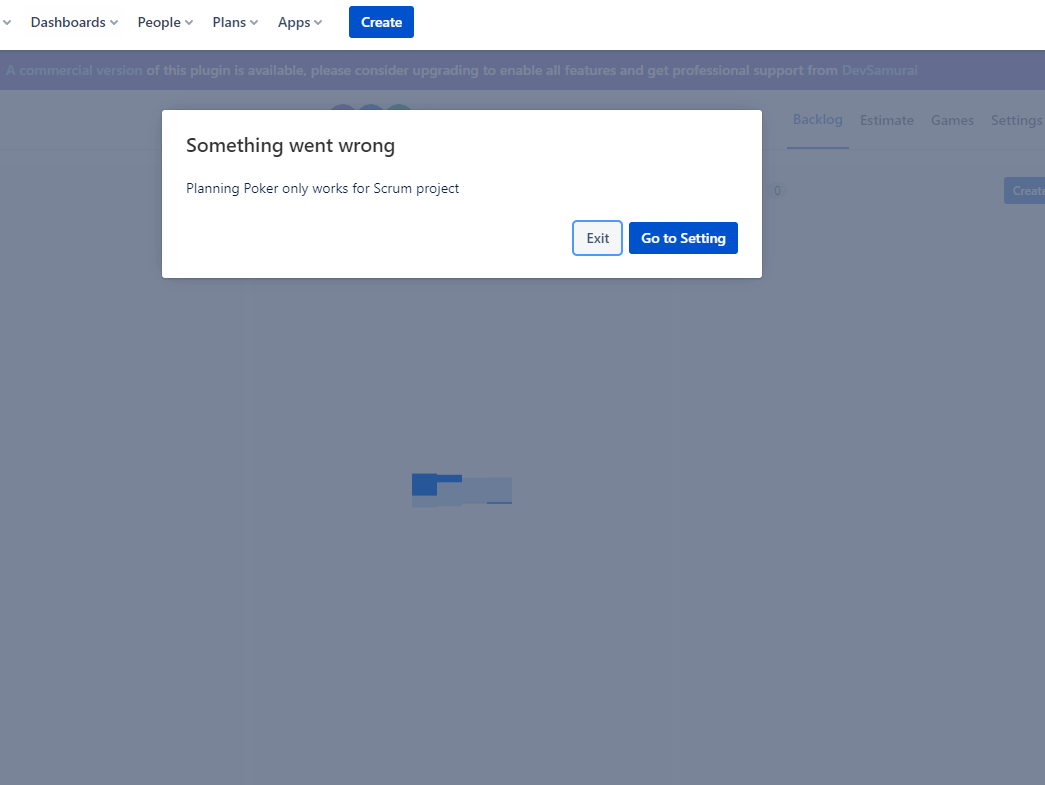
Task: Click the blue Create button in top nav
Action: (x=381, y=22)
